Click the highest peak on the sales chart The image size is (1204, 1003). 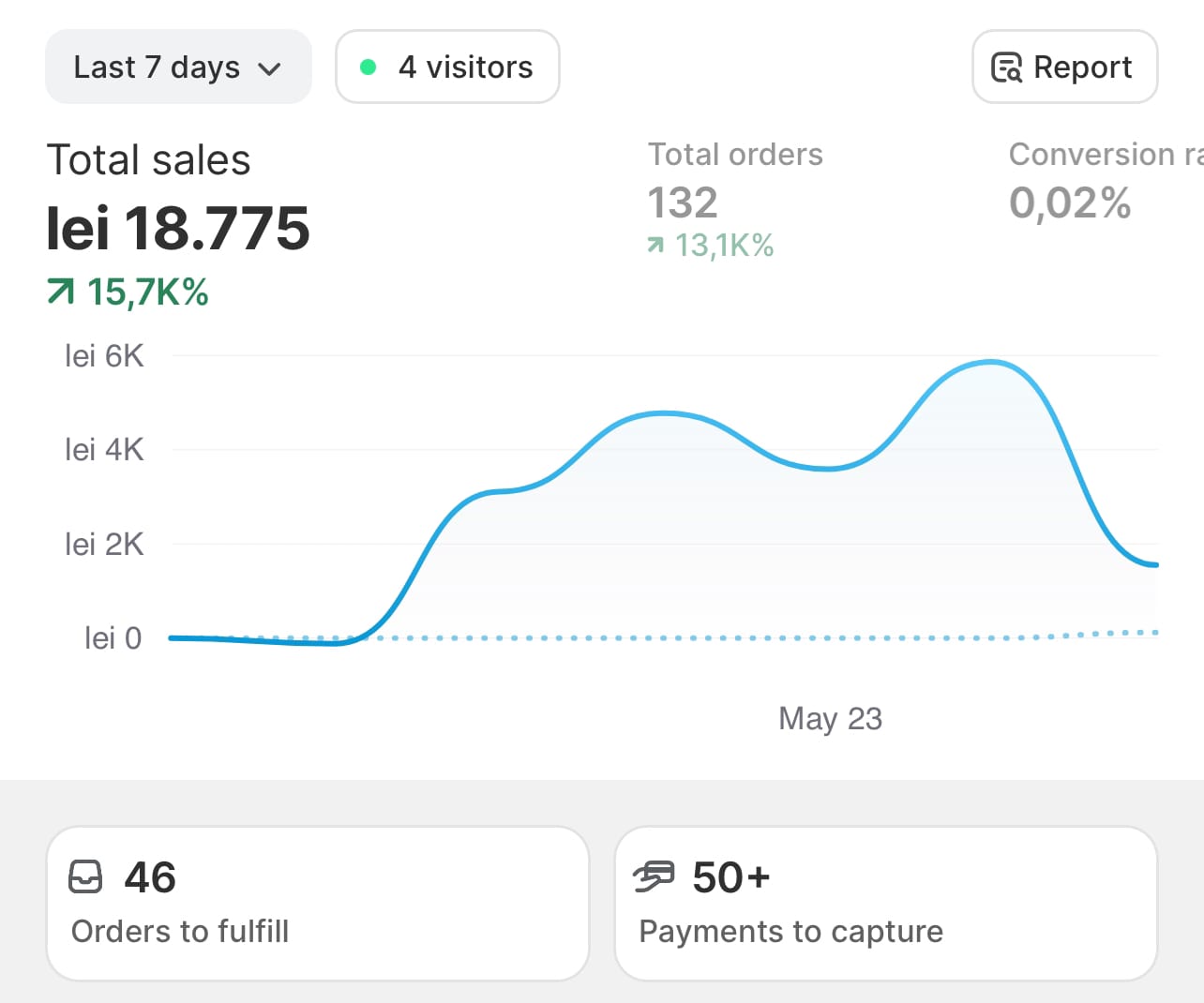pyautogui.click(x=989, y=362)
